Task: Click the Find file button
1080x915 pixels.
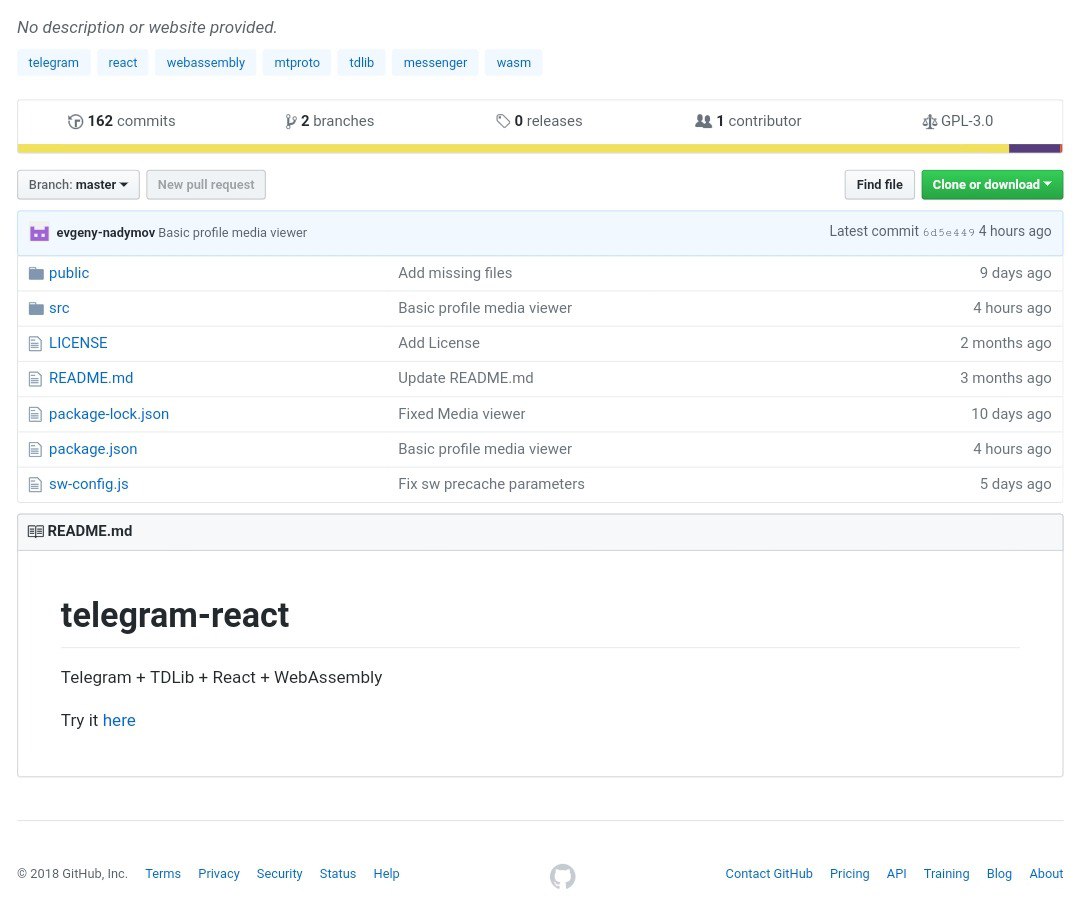Action: [x=880, y=185]
